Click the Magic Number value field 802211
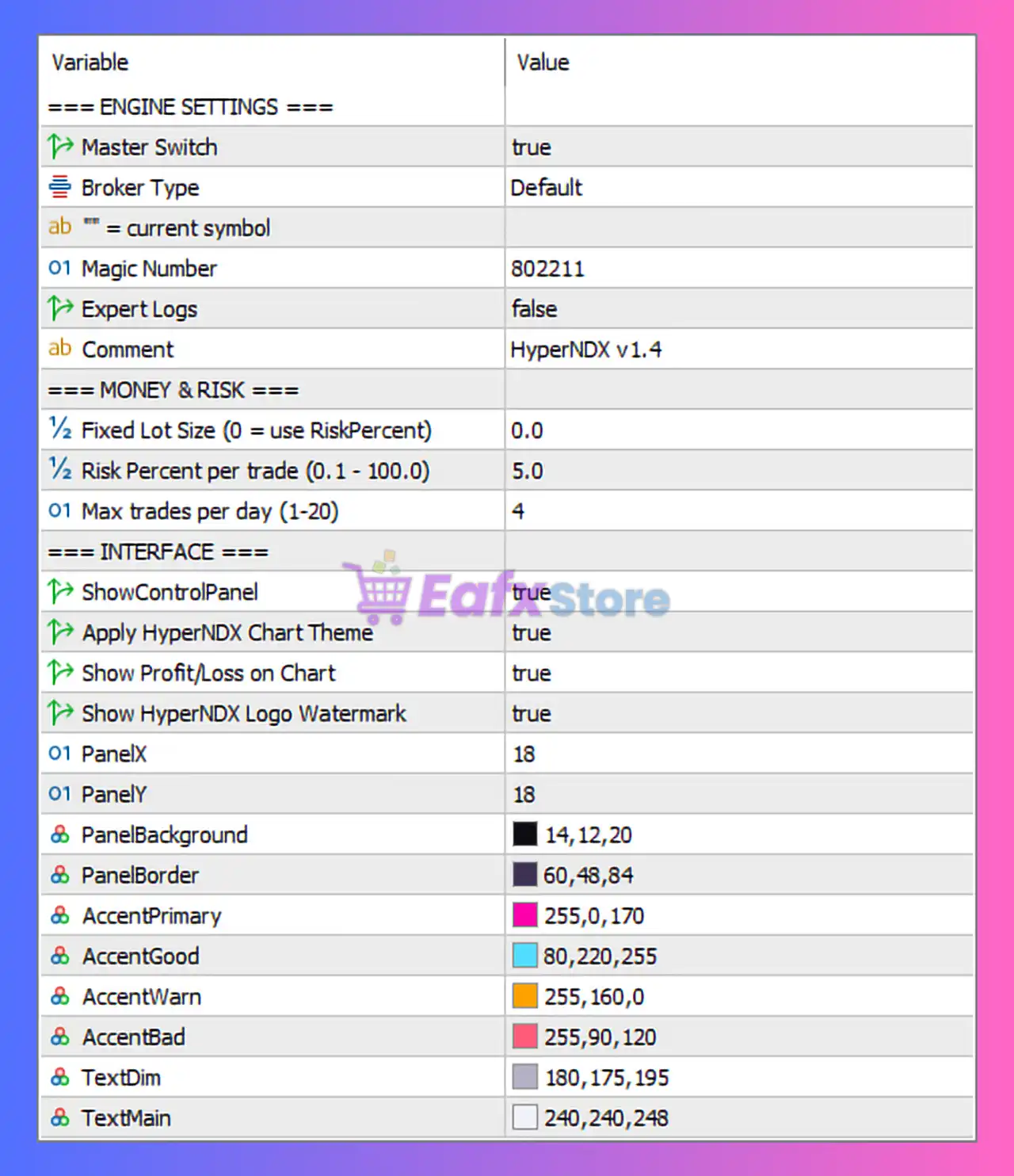 (549, 268)
